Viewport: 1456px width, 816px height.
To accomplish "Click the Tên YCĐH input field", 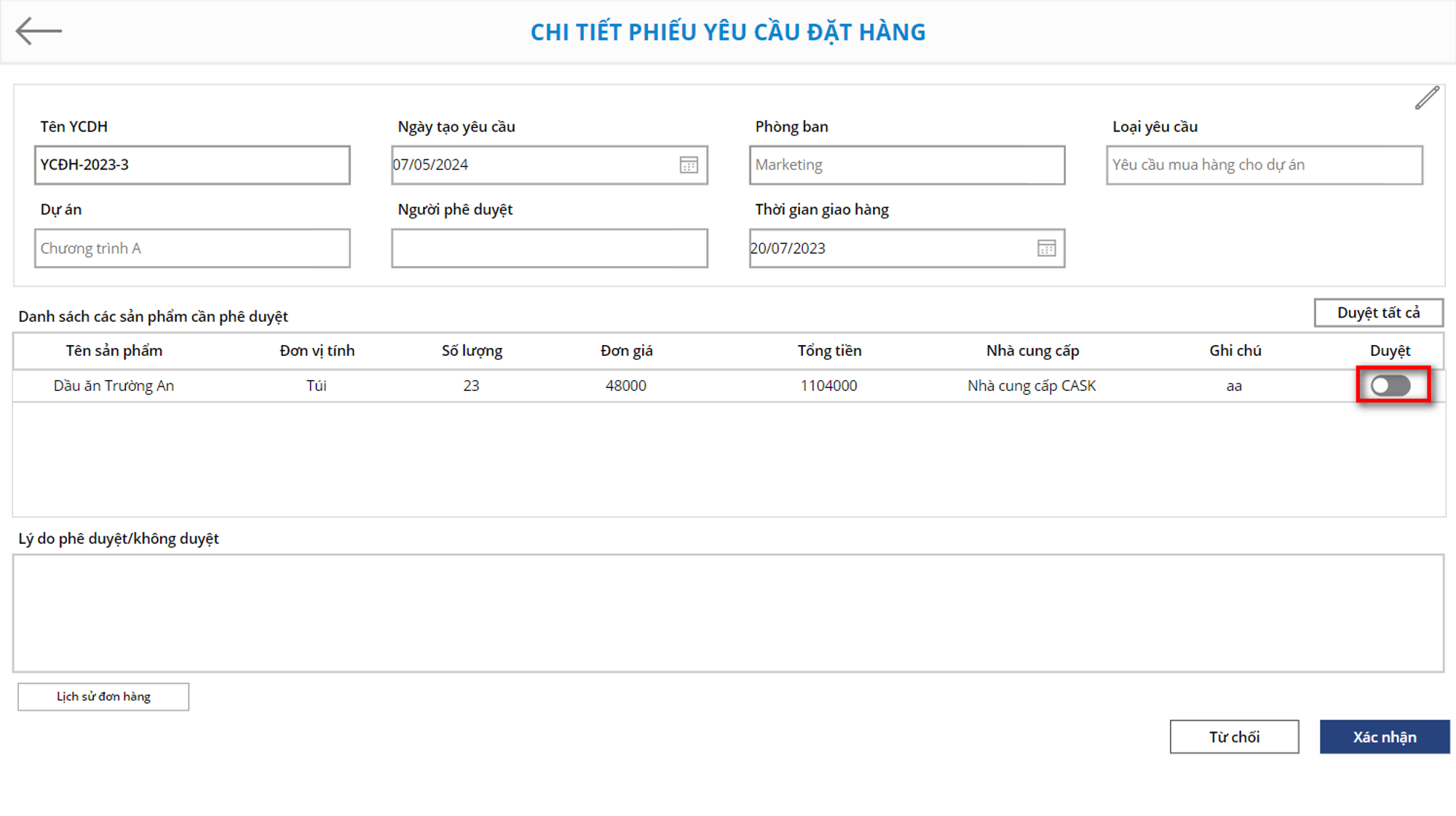I will (x=192, y=165).
